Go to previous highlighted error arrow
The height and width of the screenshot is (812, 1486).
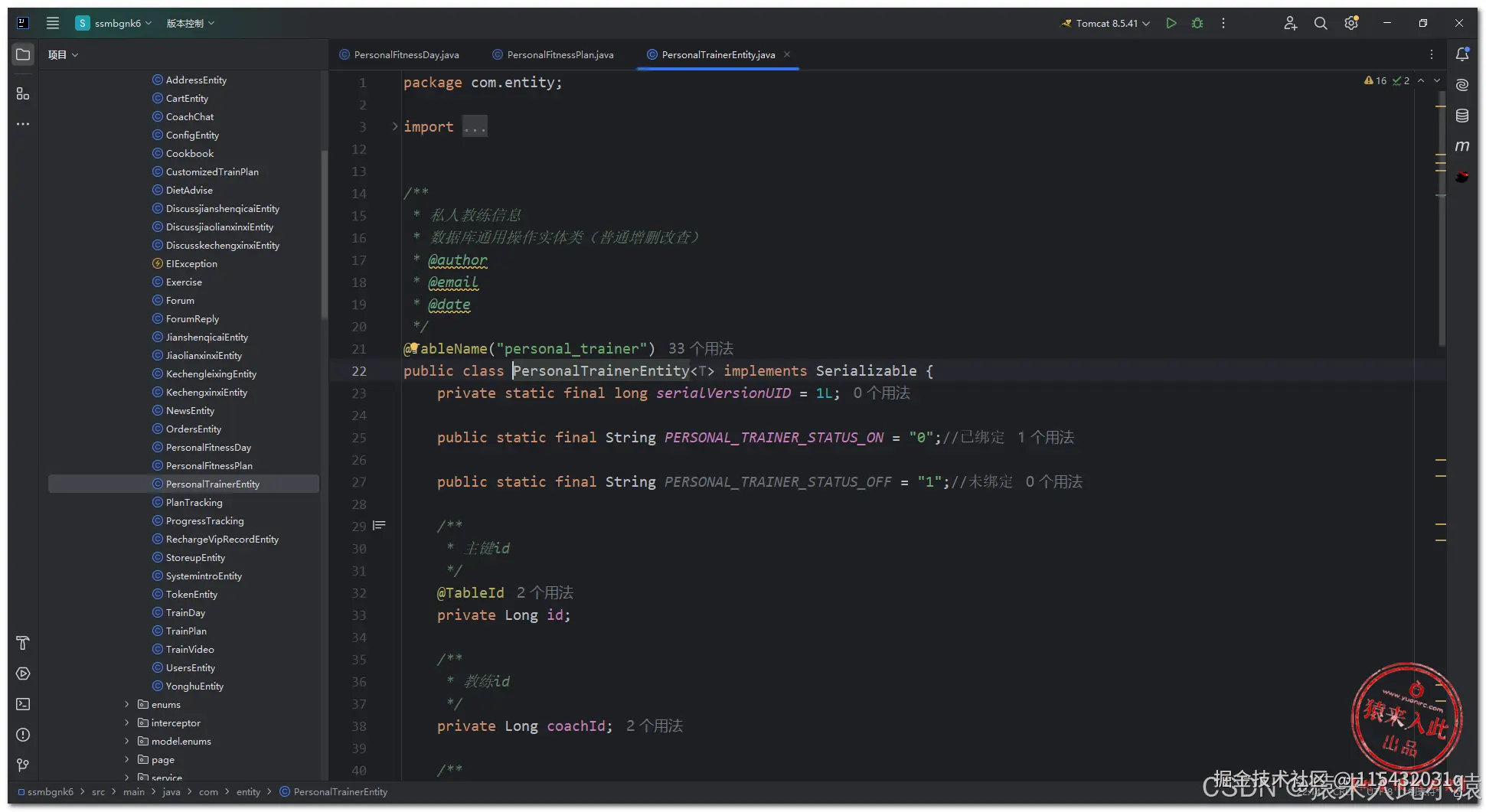[x=1421, y=80]
